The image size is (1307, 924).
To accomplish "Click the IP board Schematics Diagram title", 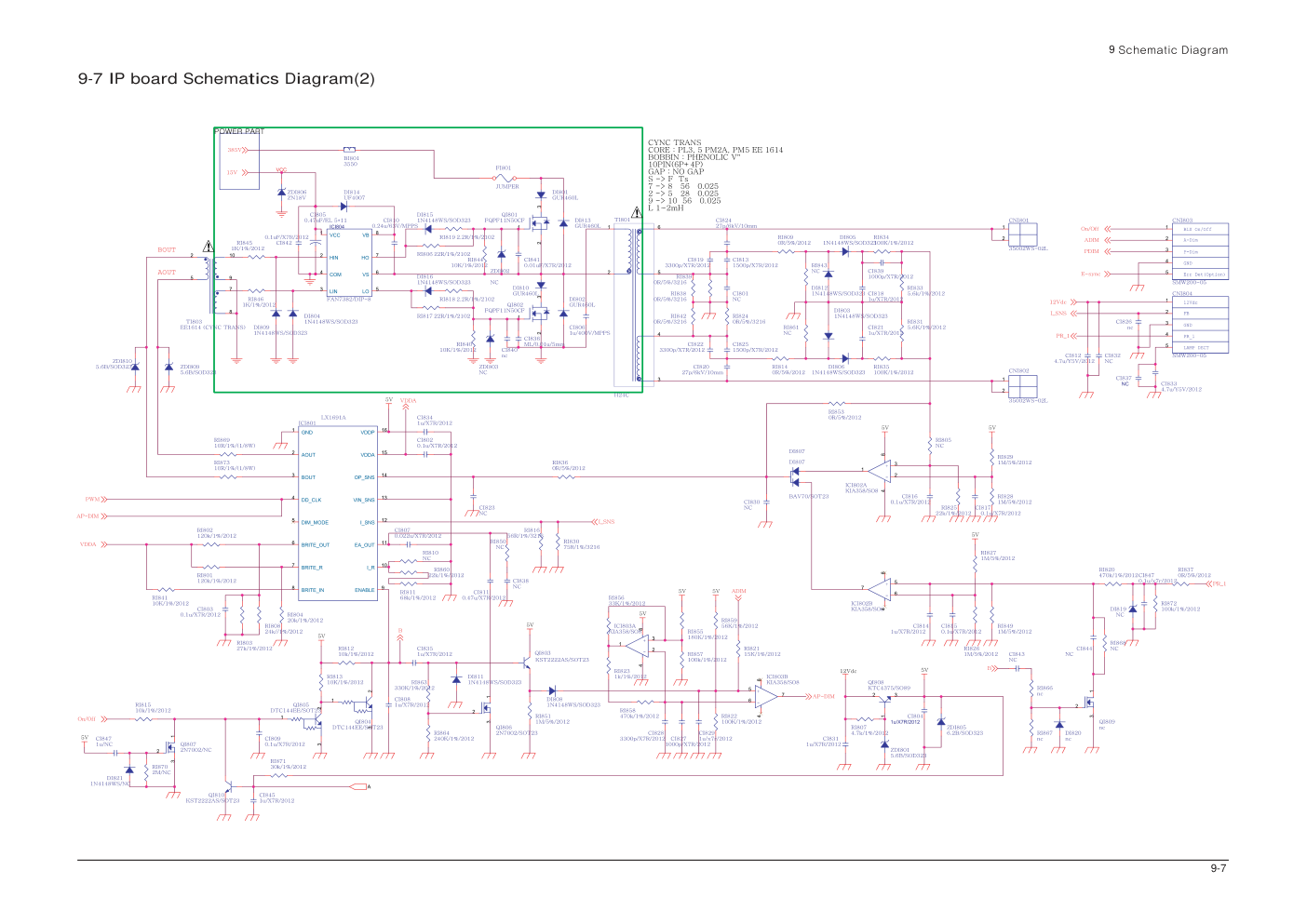I will [226, 79].
